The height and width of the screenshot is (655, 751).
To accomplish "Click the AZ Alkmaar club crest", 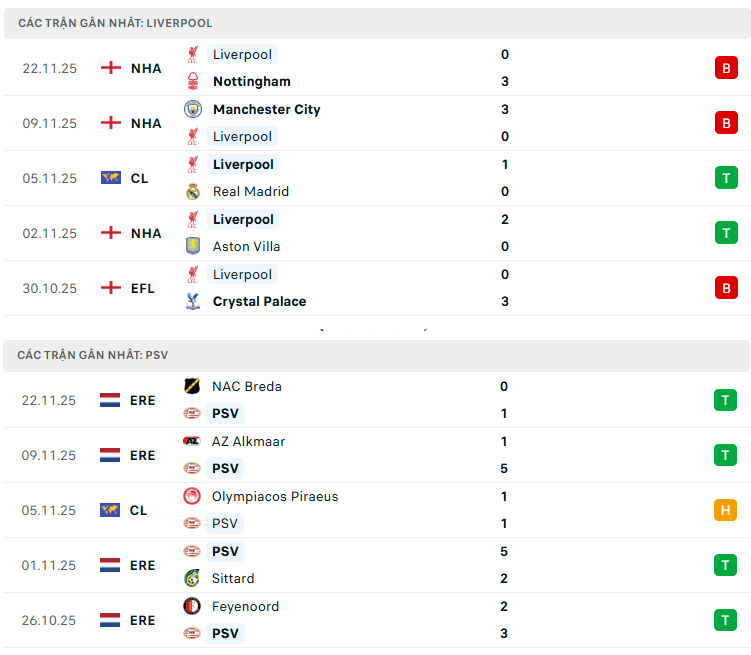I will [x=192, y=441].
